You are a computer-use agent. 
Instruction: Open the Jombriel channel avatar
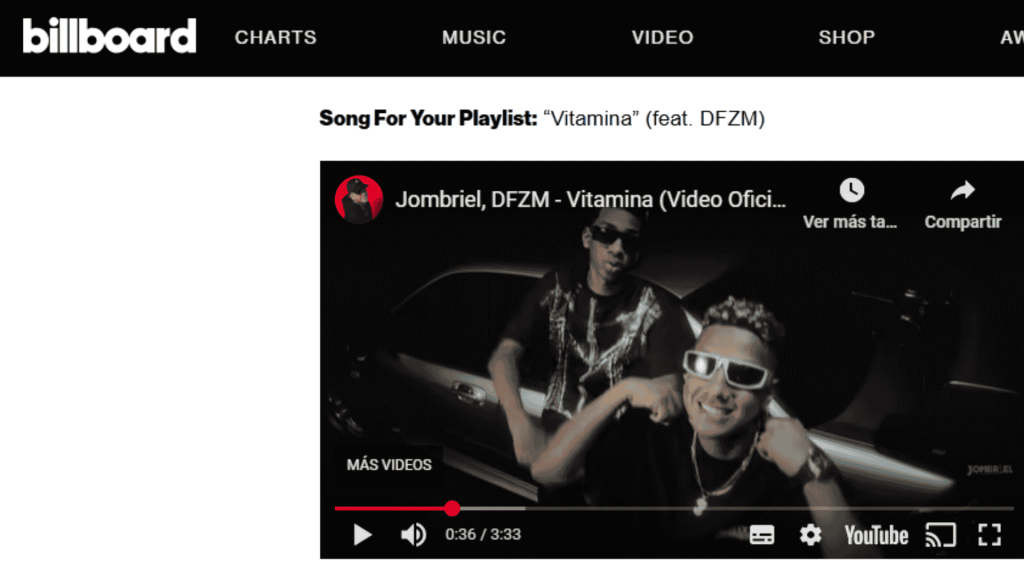click(x=359, y=199)
